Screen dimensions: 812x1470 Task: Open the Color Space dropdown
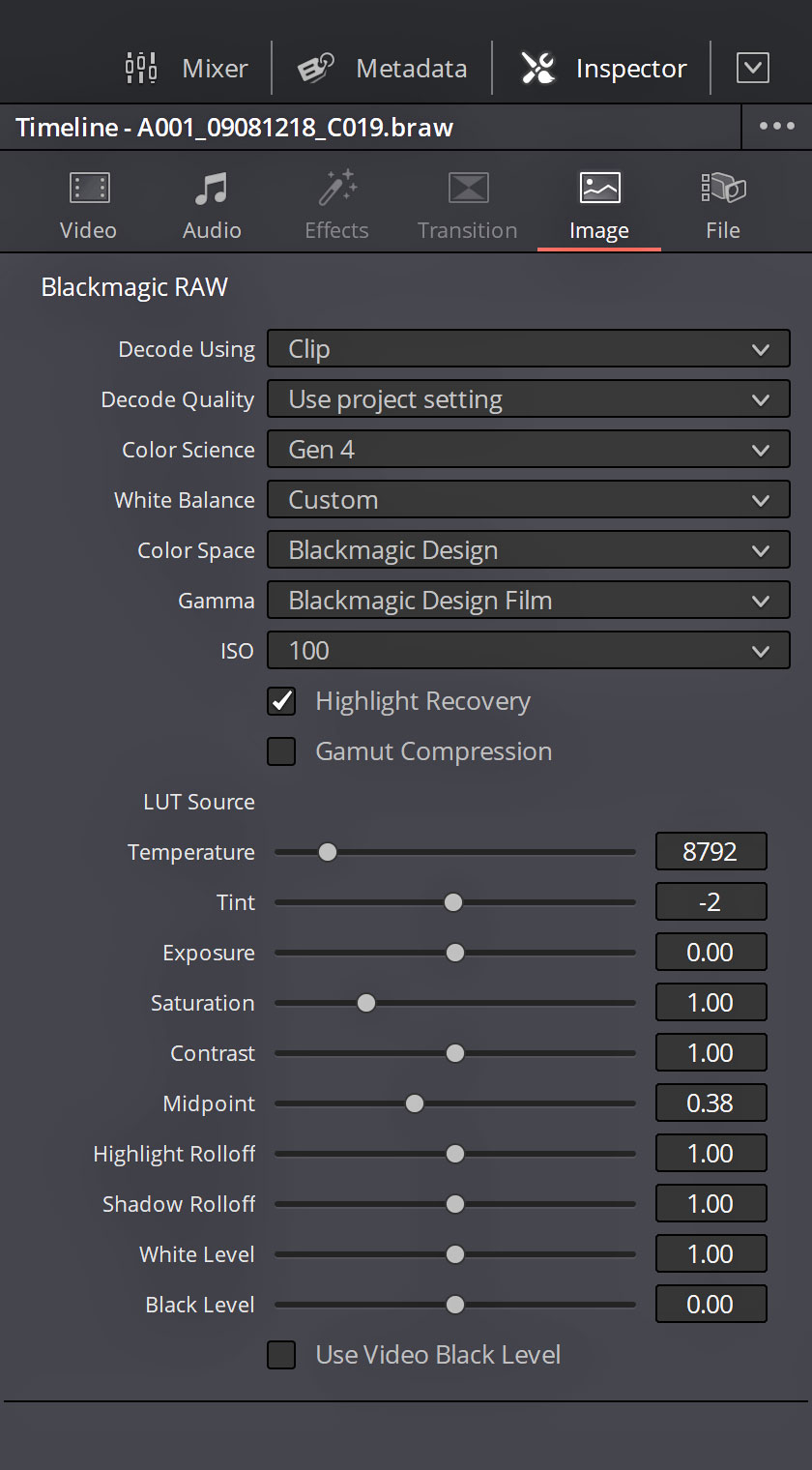[x=528, y=550]
